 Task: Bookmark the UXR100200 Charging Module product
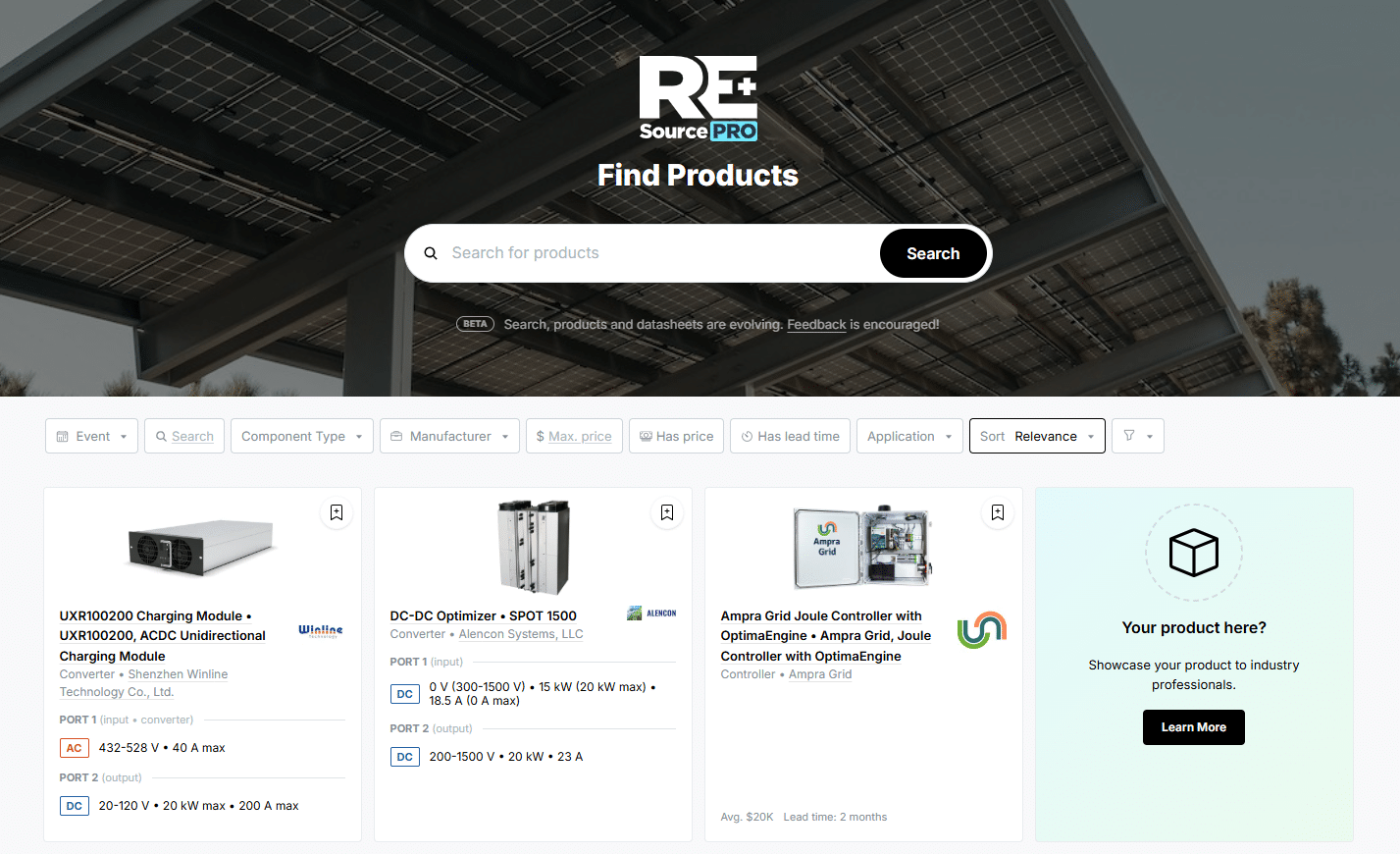tap(337, 512)
